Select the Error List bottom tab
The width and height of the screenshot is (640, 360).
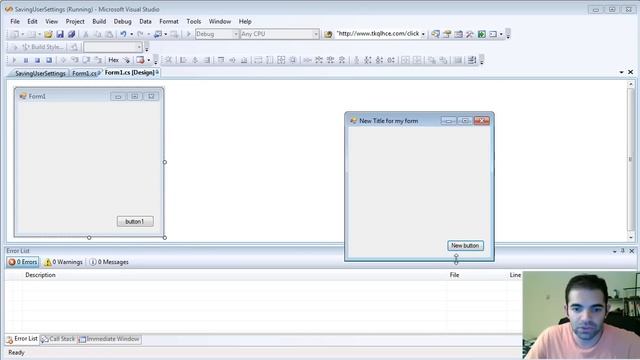click(22, 339)
